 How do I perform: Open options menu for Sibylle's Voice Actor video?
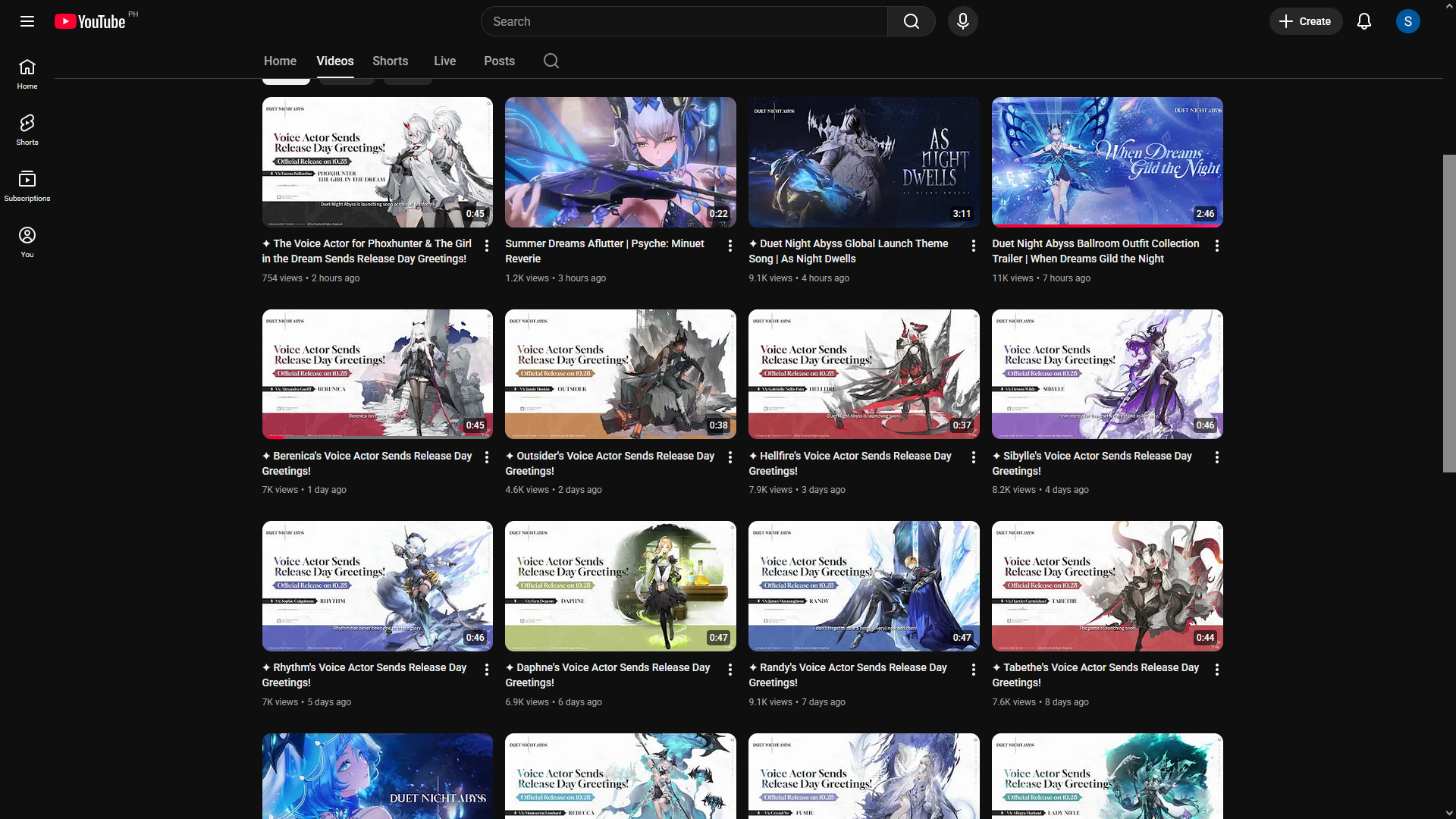[1216, 457]
